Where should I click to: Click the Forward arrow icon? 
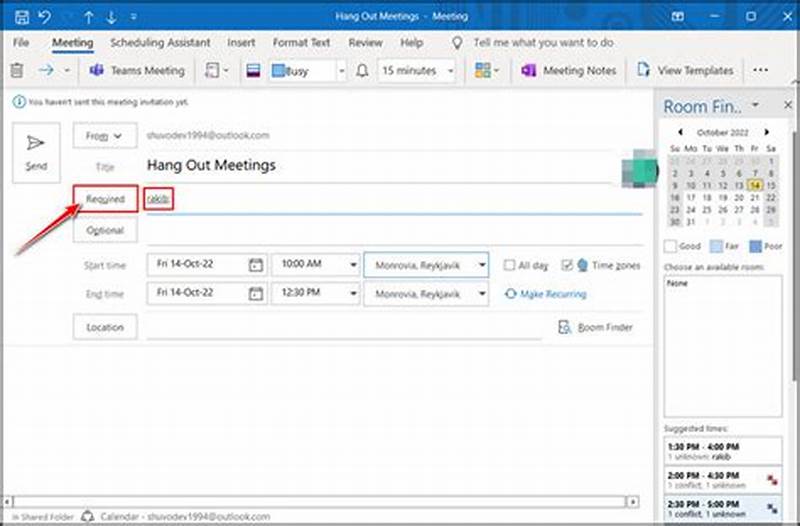point(46,70)
